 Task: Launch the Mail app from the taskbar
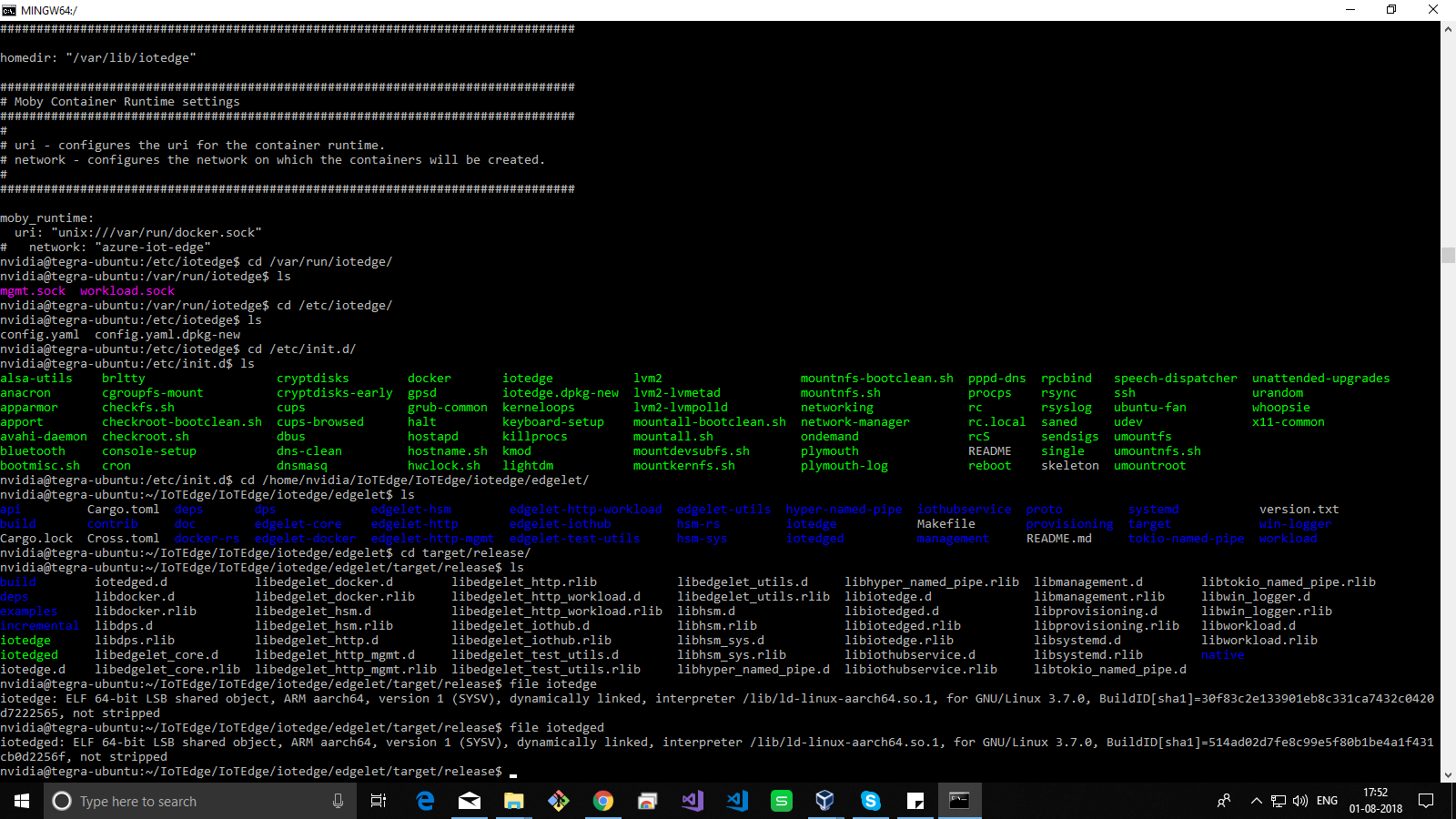[470, 801]
